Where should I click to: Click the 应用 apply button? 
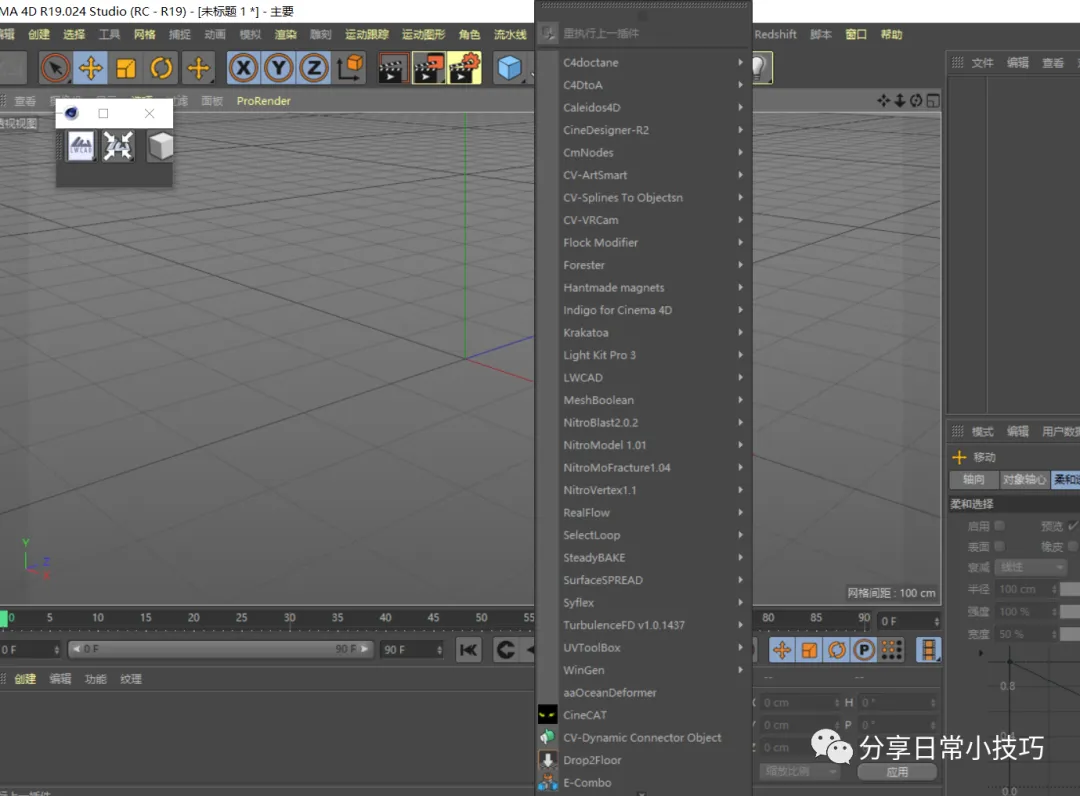[x=897, y=772]
